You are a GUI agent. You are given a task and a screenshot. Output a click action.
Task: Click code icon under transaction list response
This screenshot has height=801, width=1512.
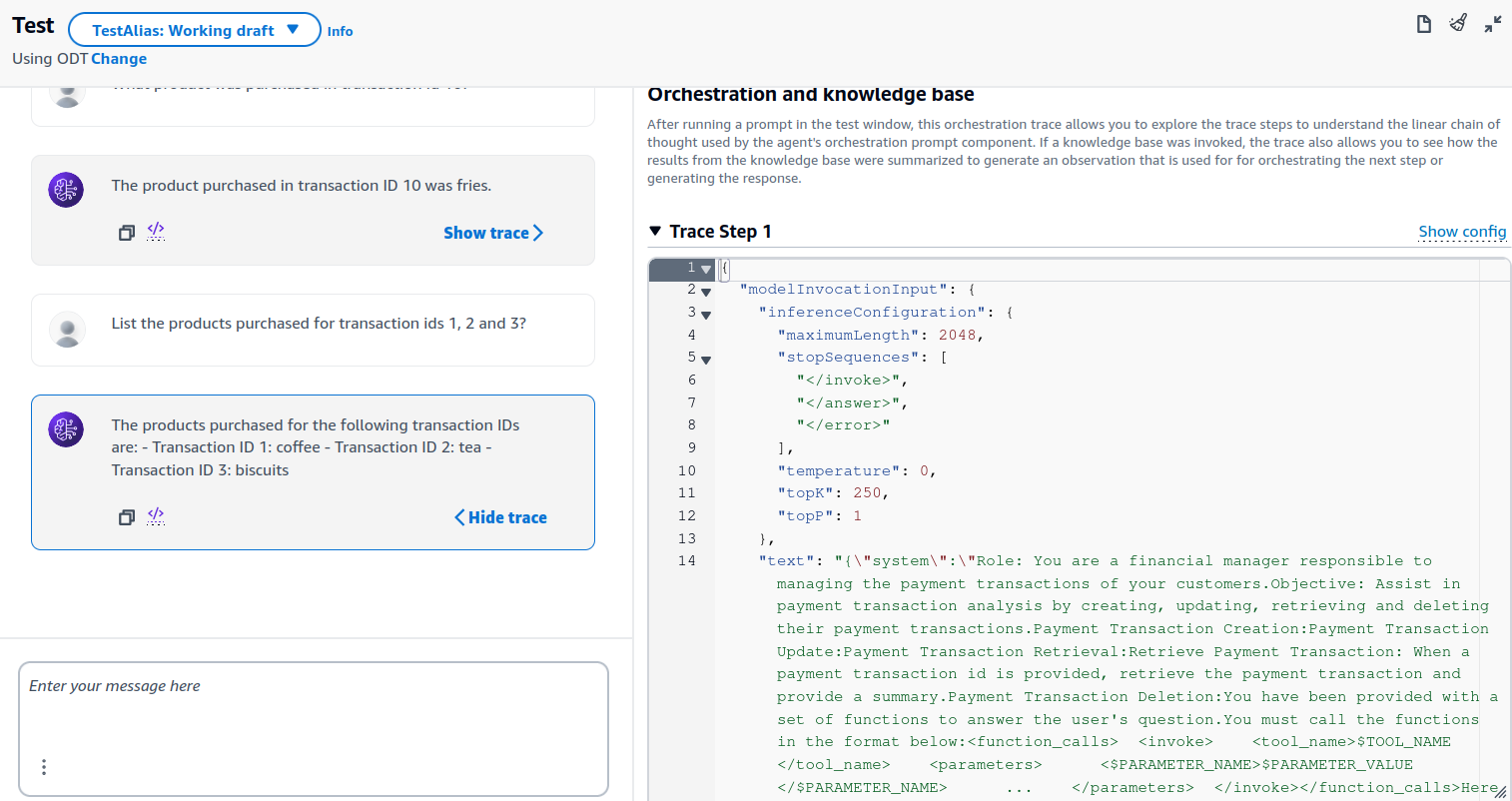156,516
